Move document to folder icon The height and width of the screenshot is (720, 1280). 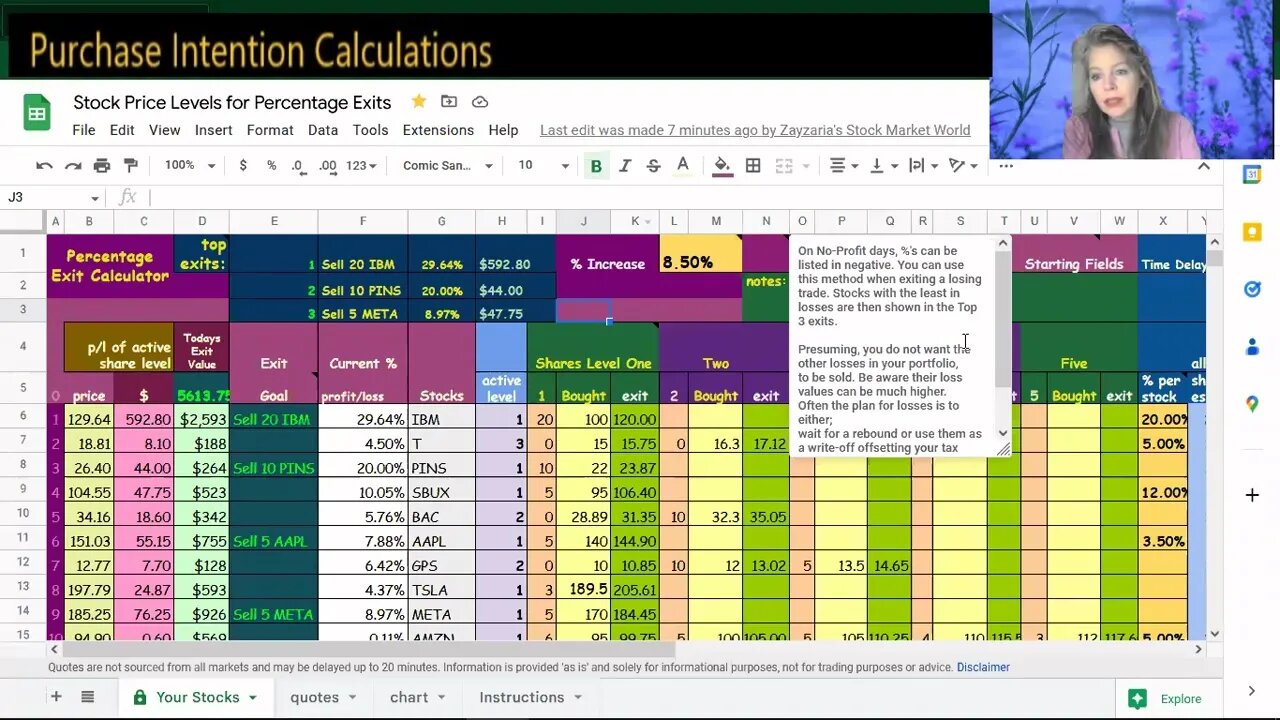(449, 102)
